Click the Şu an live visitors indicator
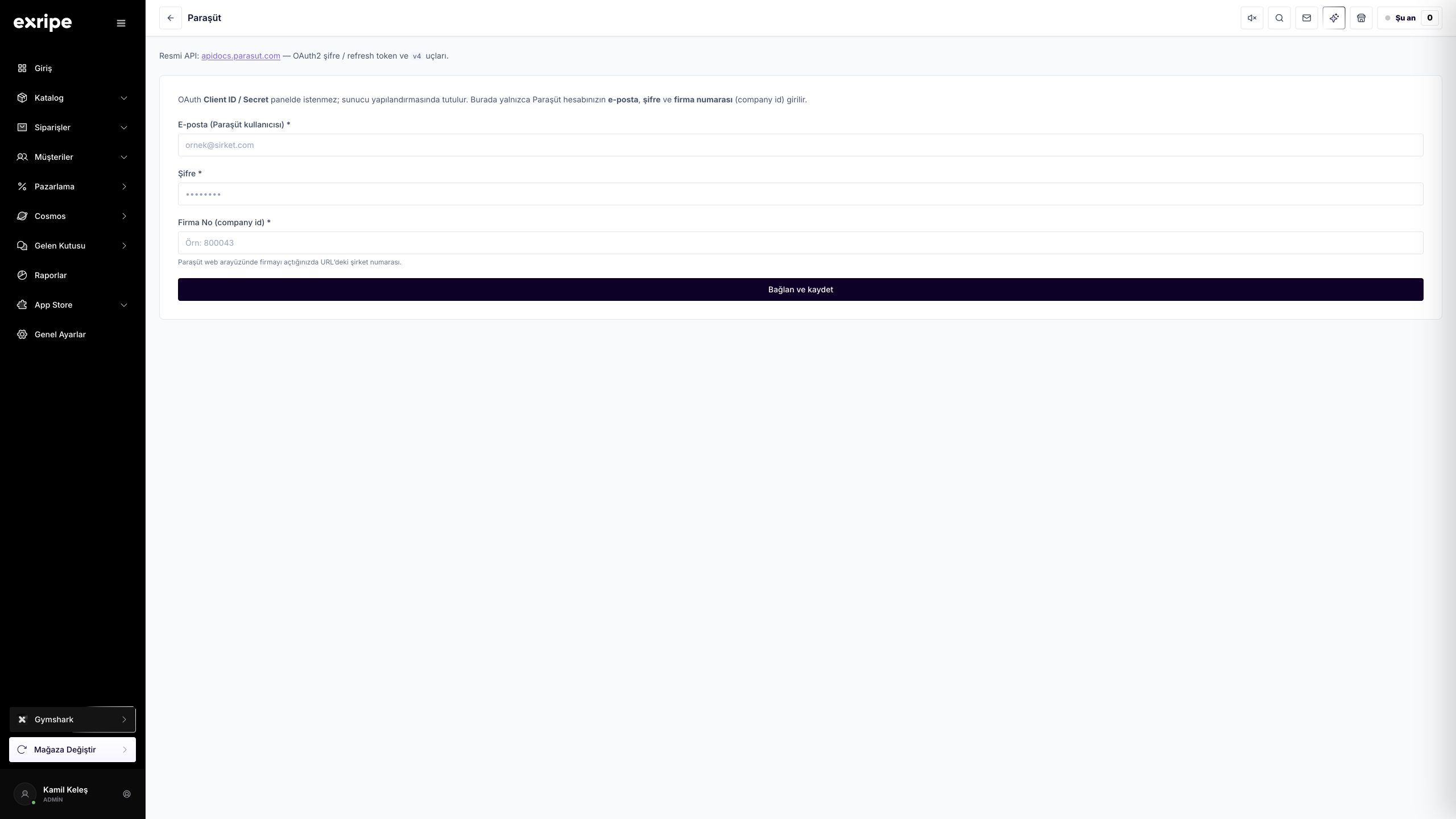Image resolution: width=1456 pixels, height=819 pixels. pyautogui.click(x=1409, y=18)
